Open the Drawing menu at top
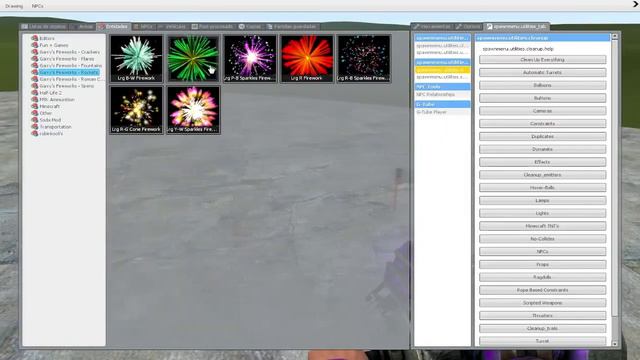640x360 pixels. tap(14, 6)
